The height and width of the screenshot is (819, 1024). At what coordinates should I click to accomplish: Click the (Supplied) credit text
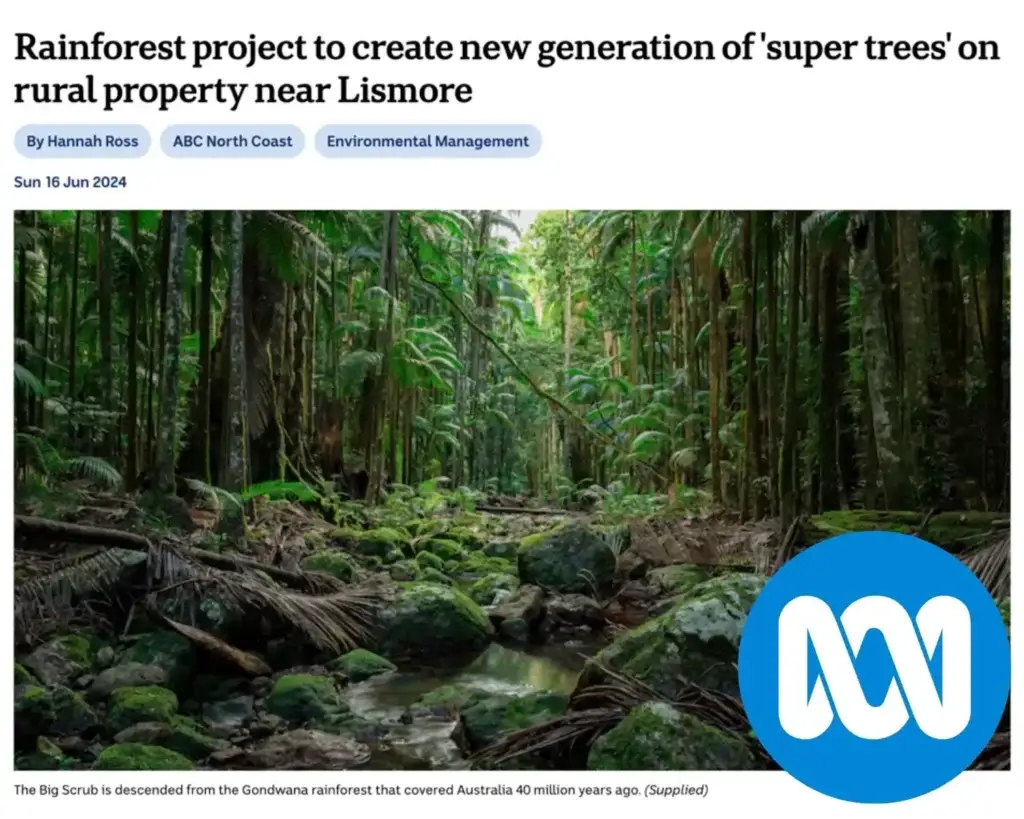pos(676,790)
